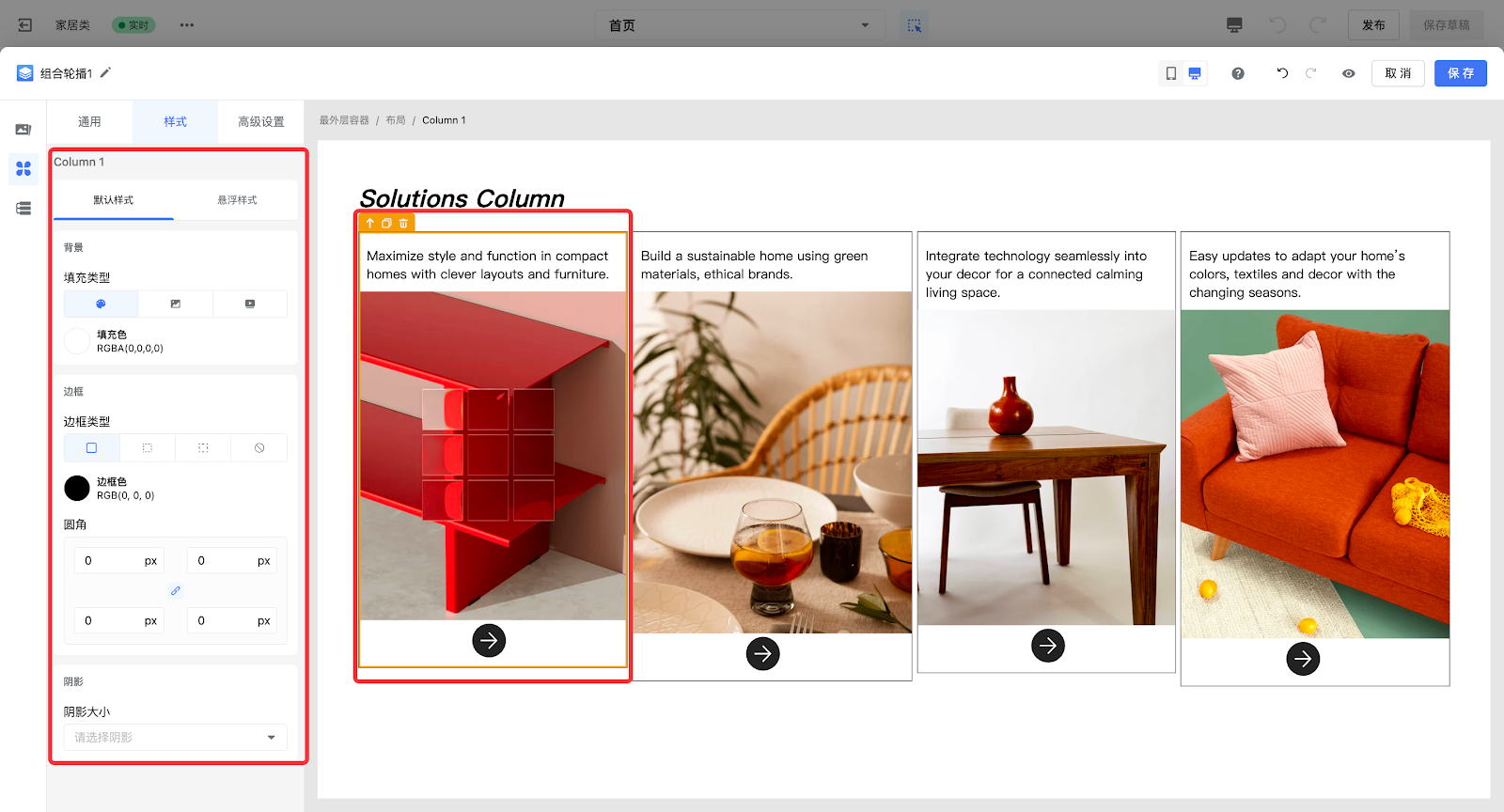
Task: Open the 首页 page selector dropdown
Action: click(x=739, y=25)
